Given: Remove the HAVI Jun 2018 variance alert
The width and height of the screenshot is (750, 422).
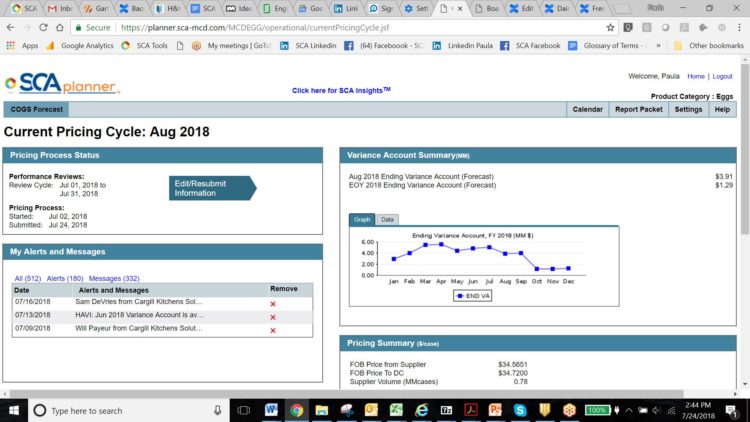Looking at the screenshot, I should [x=273, y=316].
